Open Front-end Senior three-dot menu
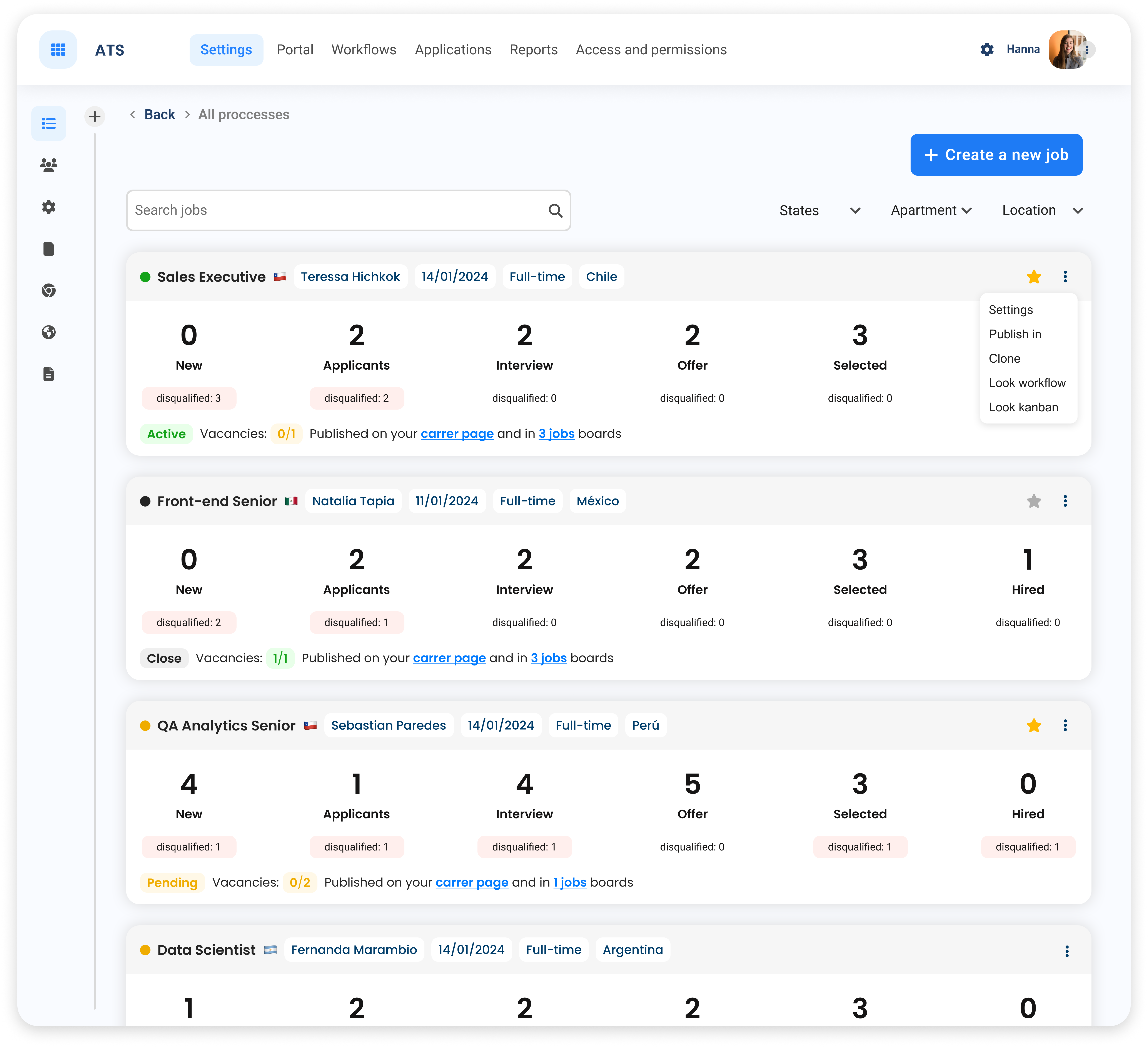The image size is (1148, 1047). pyautogui.click(x=1065, y=501)
